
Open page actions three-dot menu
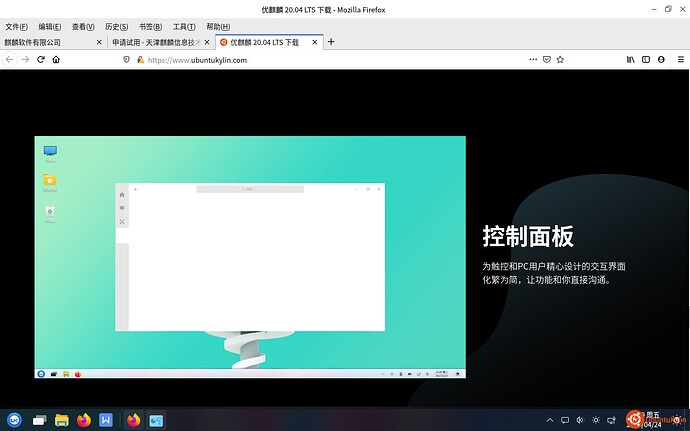click(x=533, y=59)
